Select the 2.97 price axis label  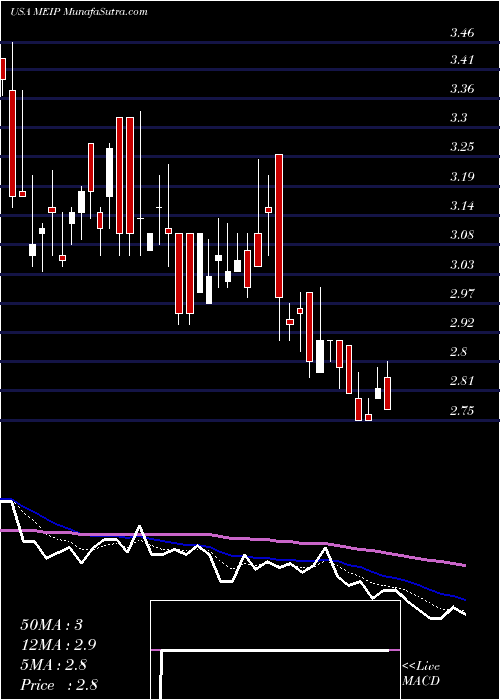[x=462, y=294]
